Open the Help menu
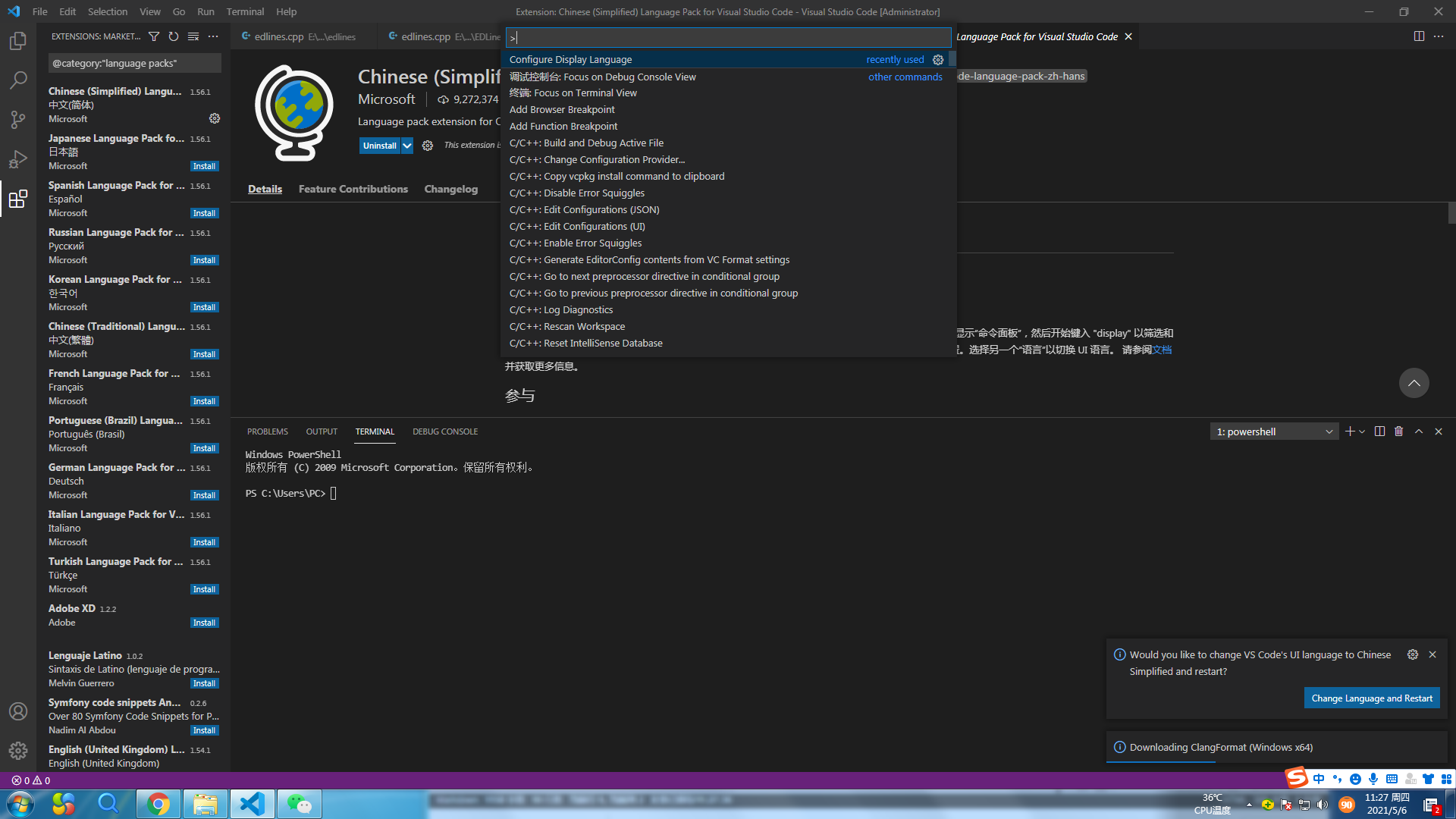The image size is (1456, 819). tap(286, 11)
